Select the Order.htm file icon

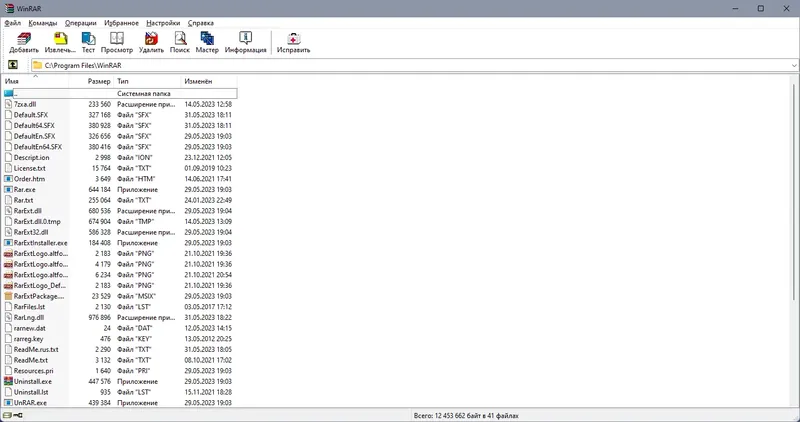tap(8, 179)
